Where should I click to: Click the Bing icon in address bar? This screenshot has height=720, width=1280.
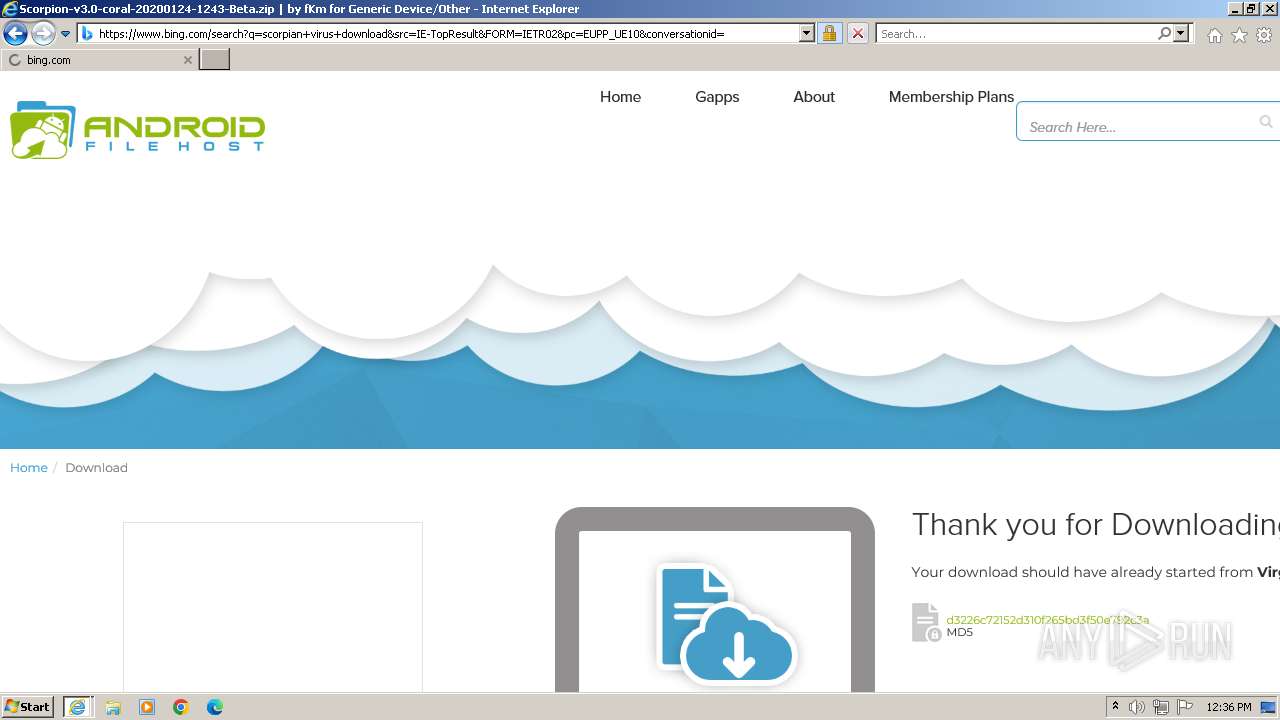pos(87,34)
